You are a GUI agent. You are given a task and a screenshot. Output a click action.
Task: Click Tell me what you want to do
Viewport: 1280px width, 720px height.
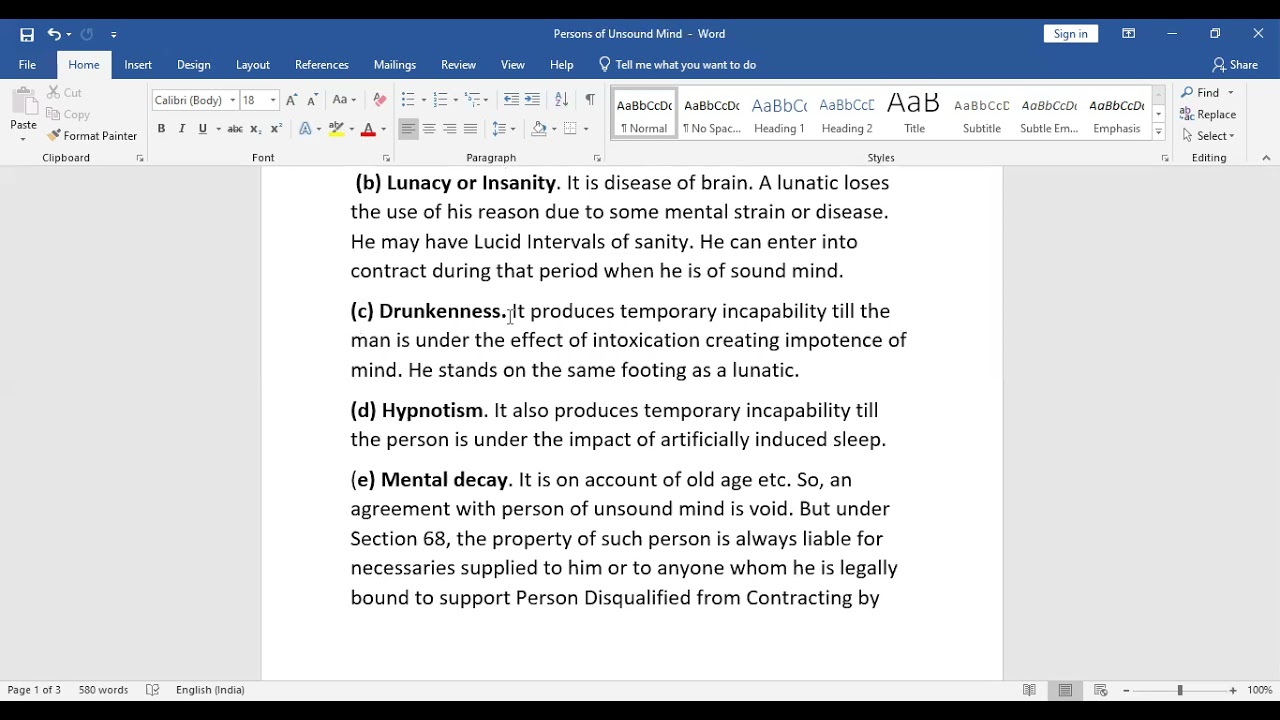(x=677, y=65)
